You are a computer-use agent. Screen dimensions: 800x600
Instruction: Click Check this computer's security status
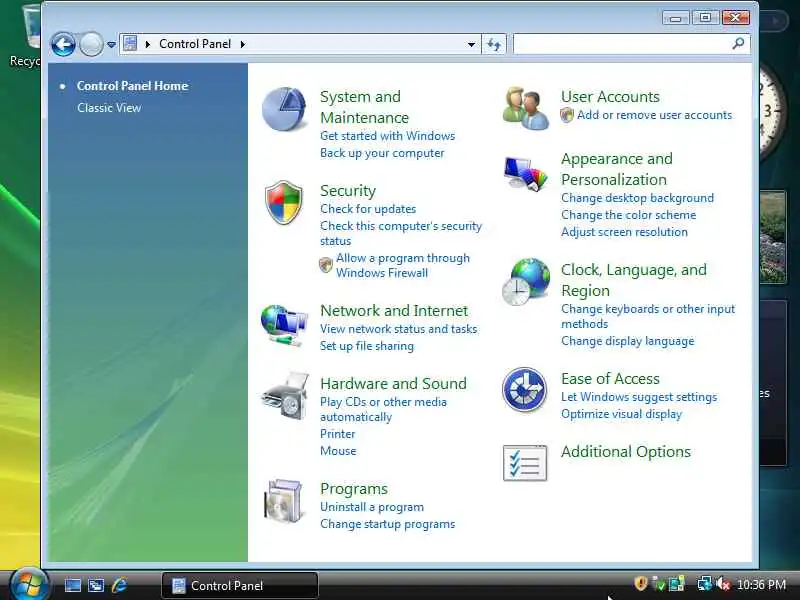point(401,233)
